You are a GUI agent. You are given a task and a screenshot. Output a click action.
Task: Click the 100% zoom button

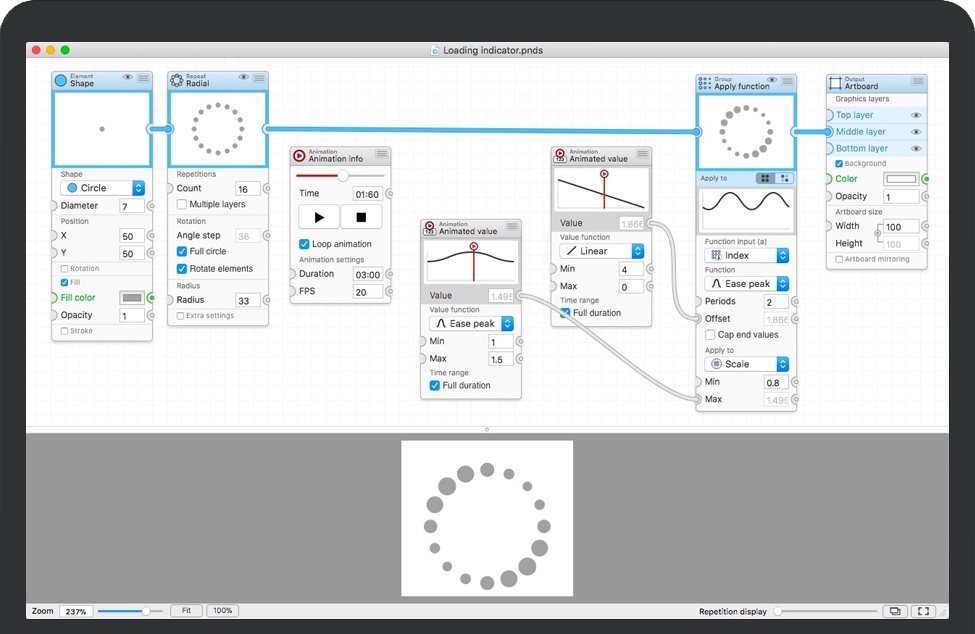[x=222, y=610]
